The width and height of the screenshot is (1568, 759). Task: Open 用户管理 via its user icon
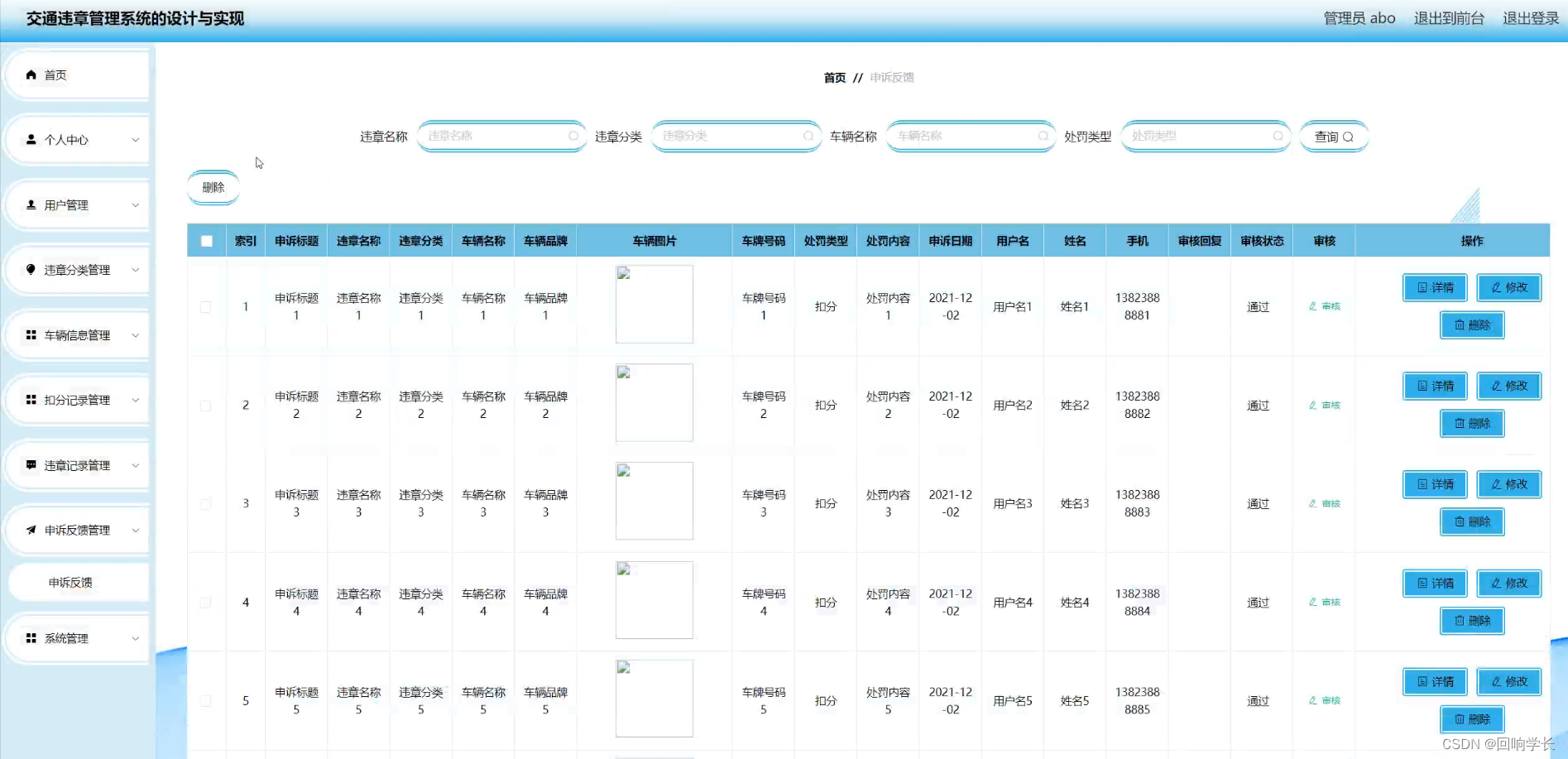[x=31, y=204]
